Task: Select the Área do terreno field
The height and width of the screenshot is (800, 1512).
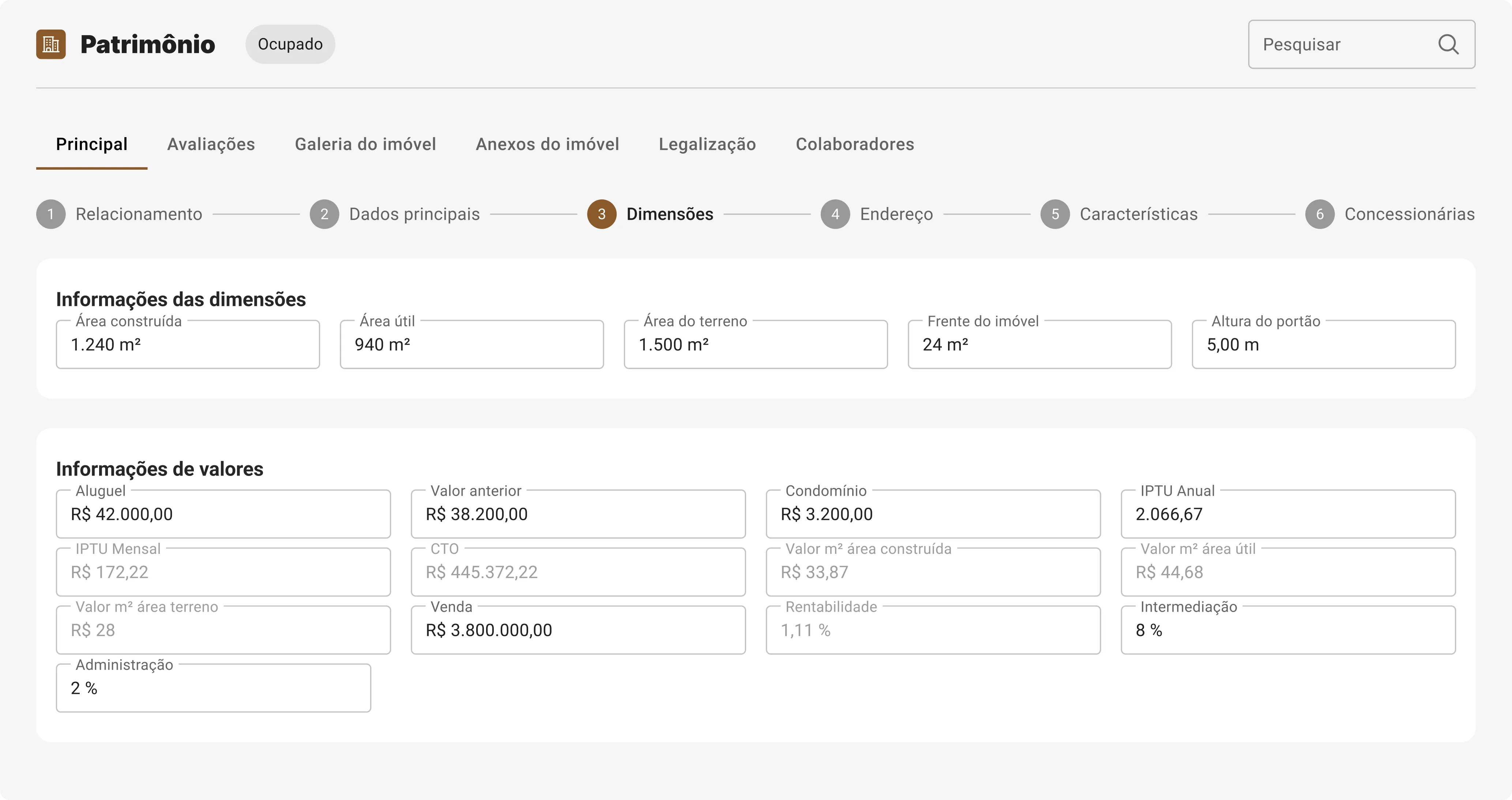Action: point(756,345)
